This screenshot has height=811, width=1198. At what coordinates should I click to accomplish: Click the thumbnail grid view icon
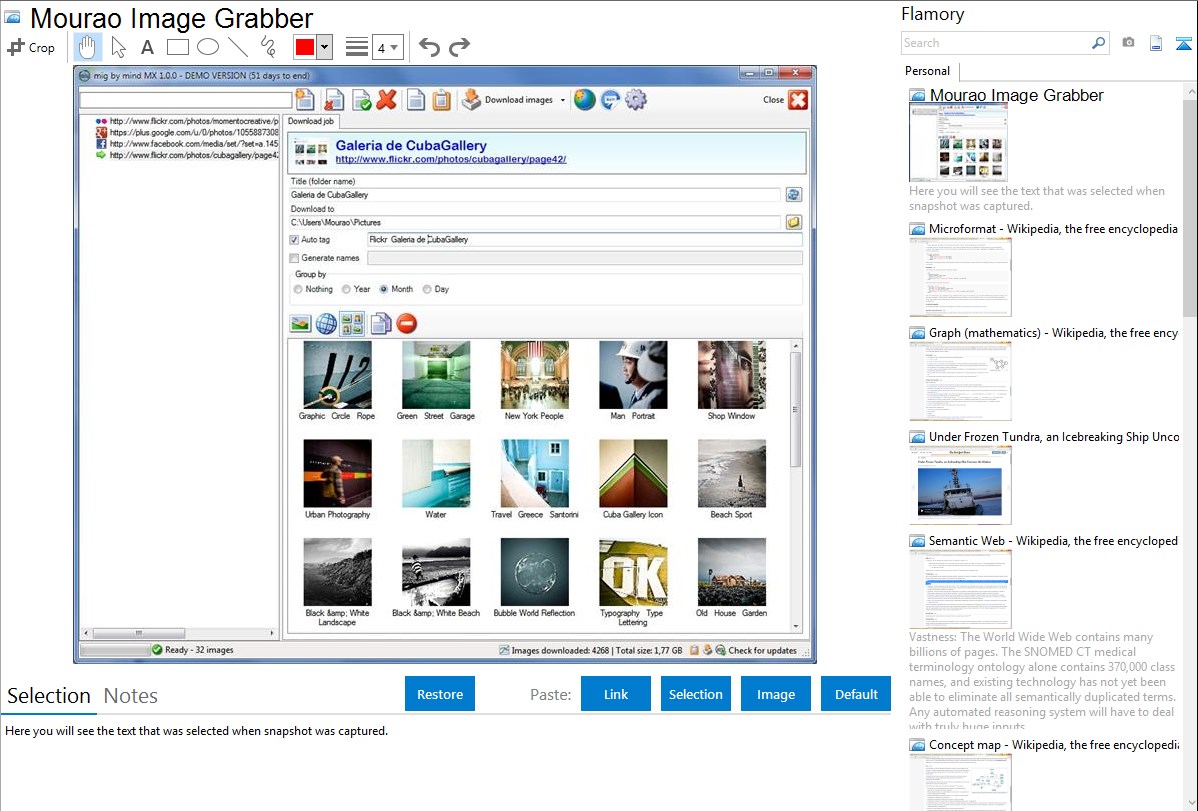tap(352, 324)
